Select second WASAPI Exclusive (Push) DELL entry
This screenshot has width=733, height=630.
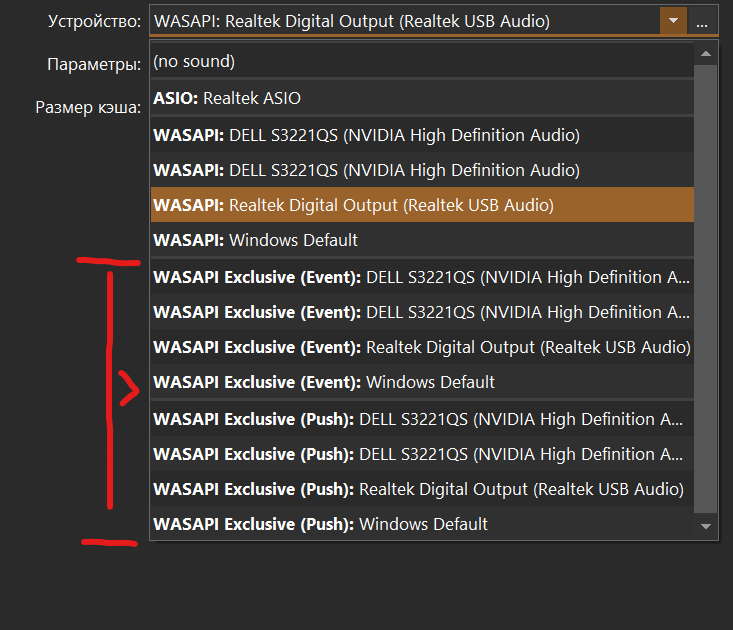(x=422, y=454)
